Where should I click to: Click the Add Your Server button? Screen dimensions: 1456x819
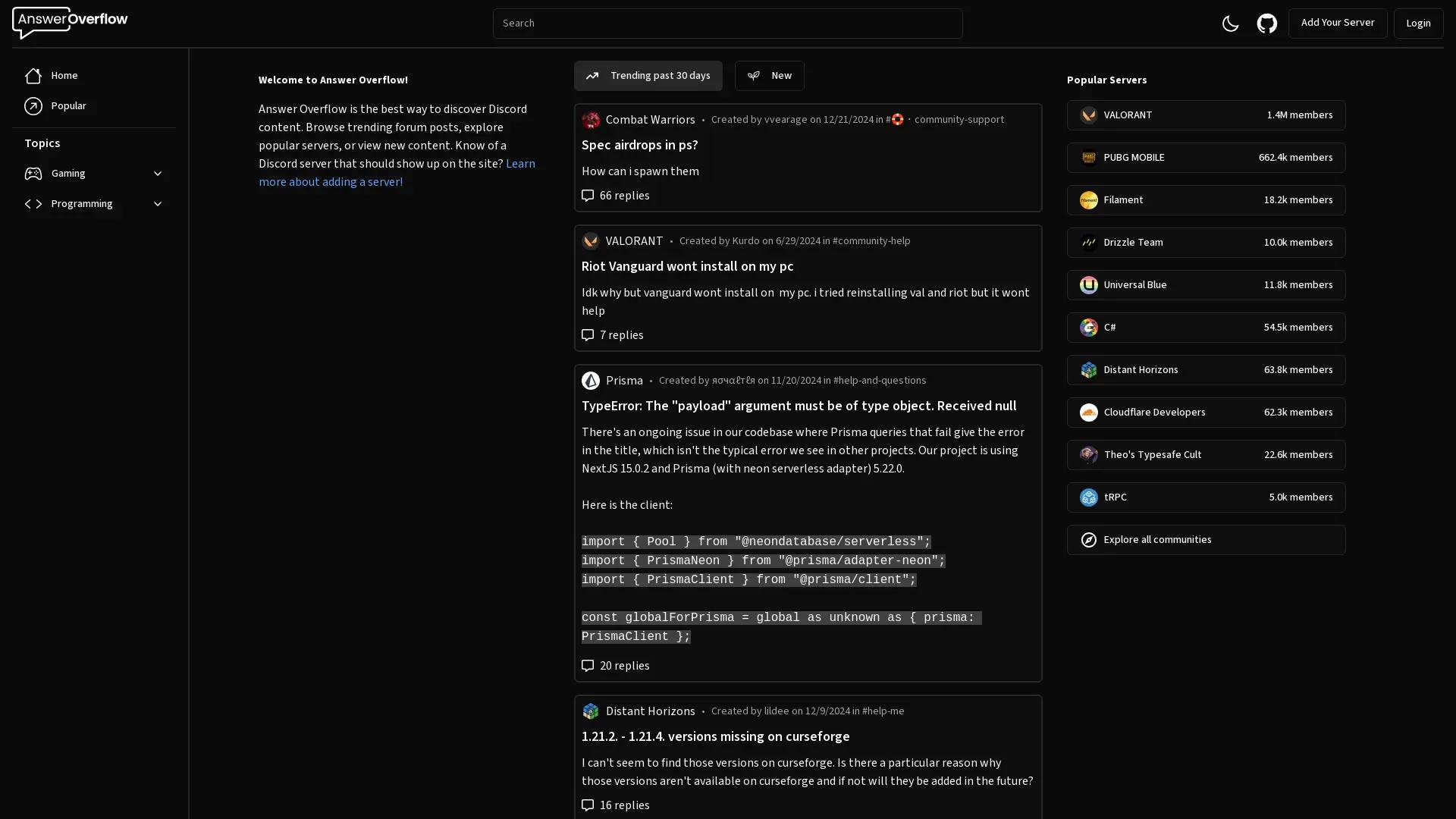1338,23
